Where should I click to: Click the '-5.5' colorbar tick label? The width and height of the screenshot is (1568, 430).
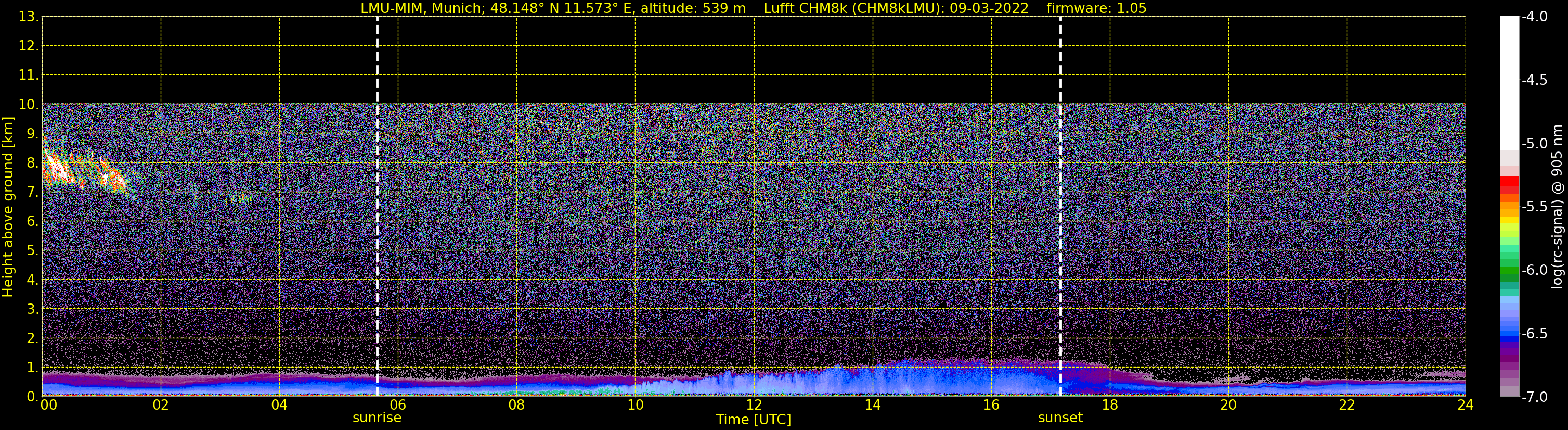(1535, 207)
